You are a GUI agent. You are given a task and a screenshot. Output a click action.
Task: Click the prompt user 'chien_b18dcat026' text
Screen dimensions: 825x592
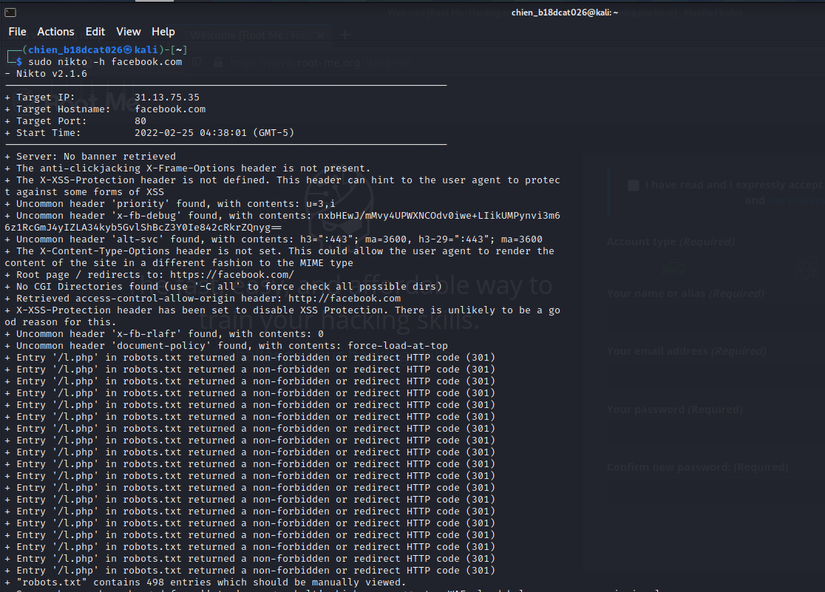pyautogui.click(x=75, y=50)
